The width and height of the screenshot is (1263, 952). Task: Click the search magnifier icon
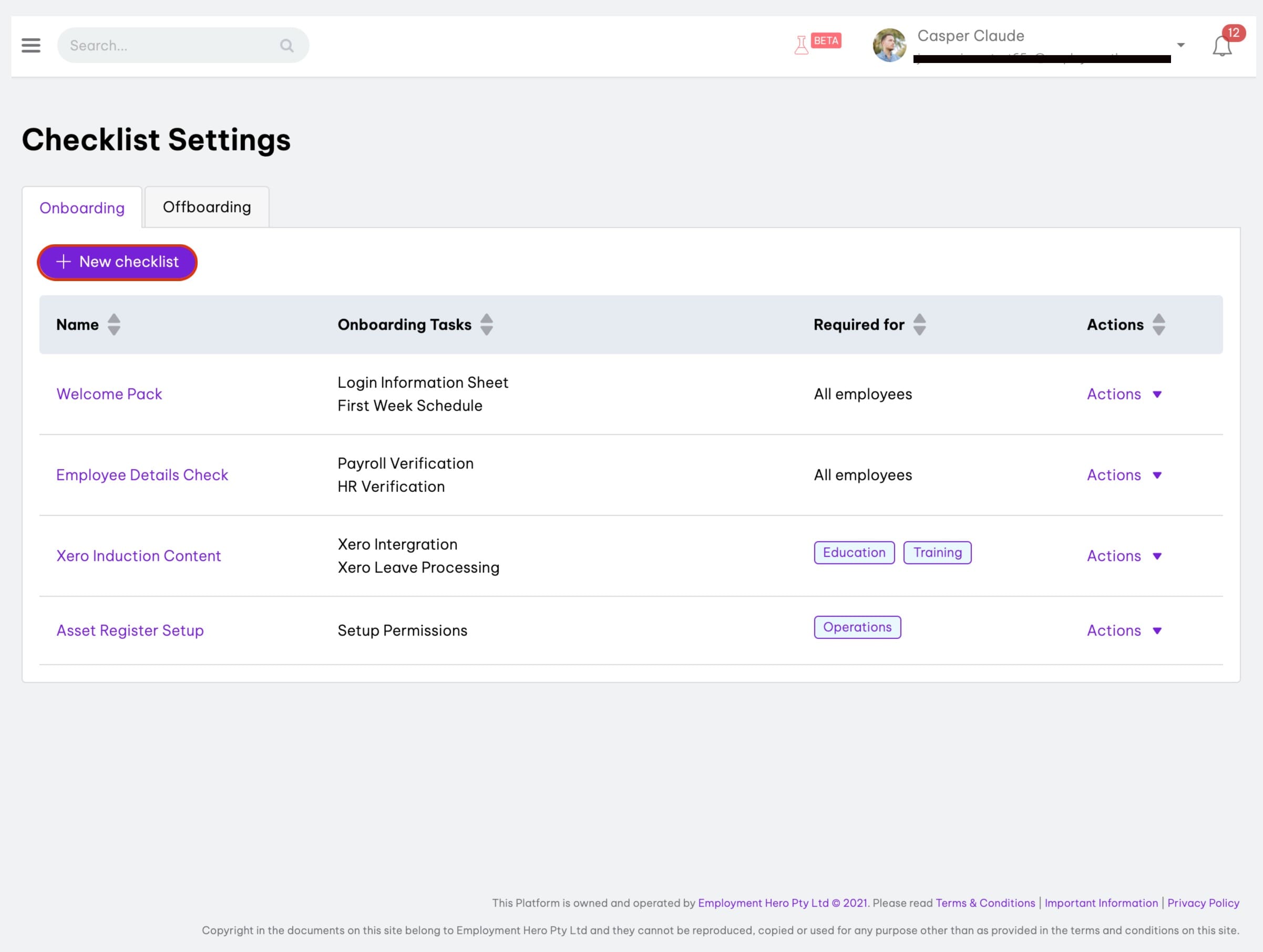[x=286, y=46]
